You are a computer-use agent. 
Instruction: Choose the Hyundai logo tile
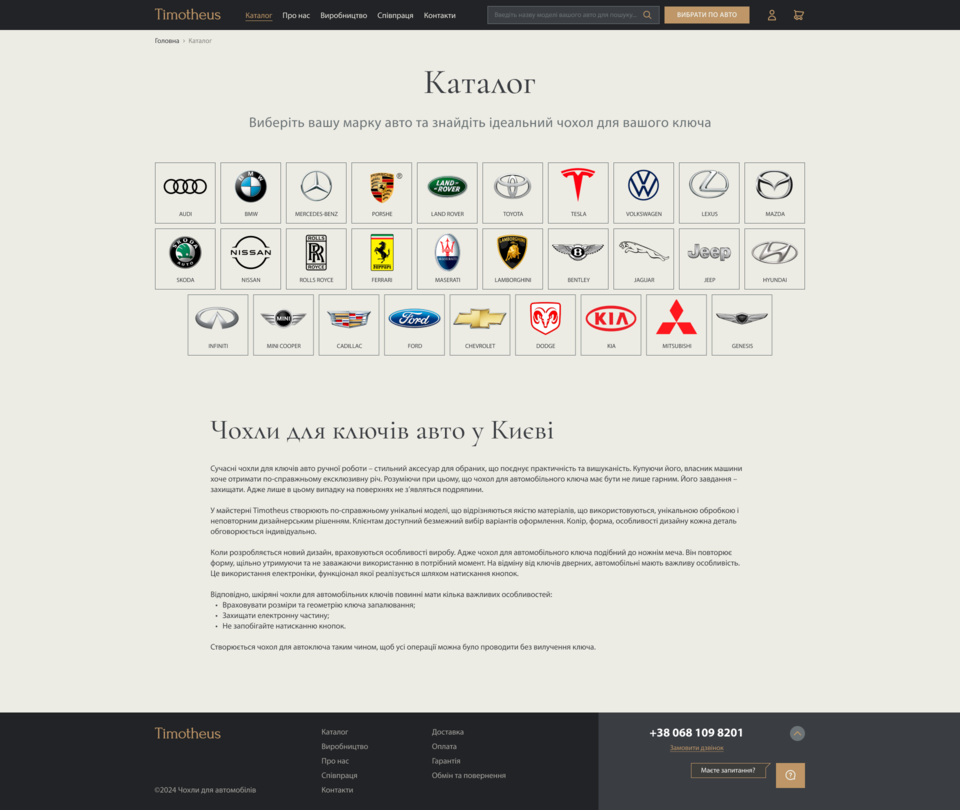click(x=775, y=259)
